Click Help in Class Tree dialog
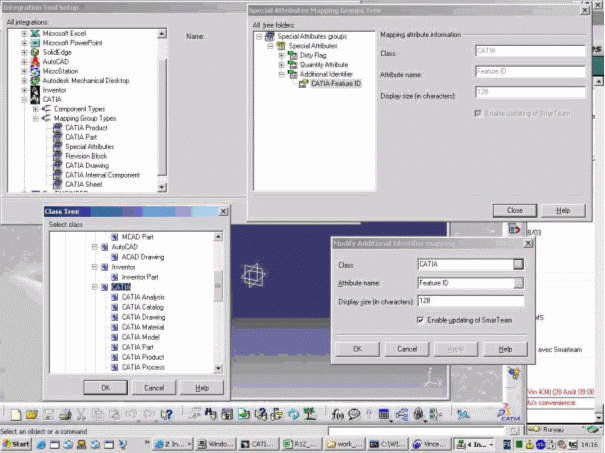This screenshot has height=453, width=605. pos(202,388)
